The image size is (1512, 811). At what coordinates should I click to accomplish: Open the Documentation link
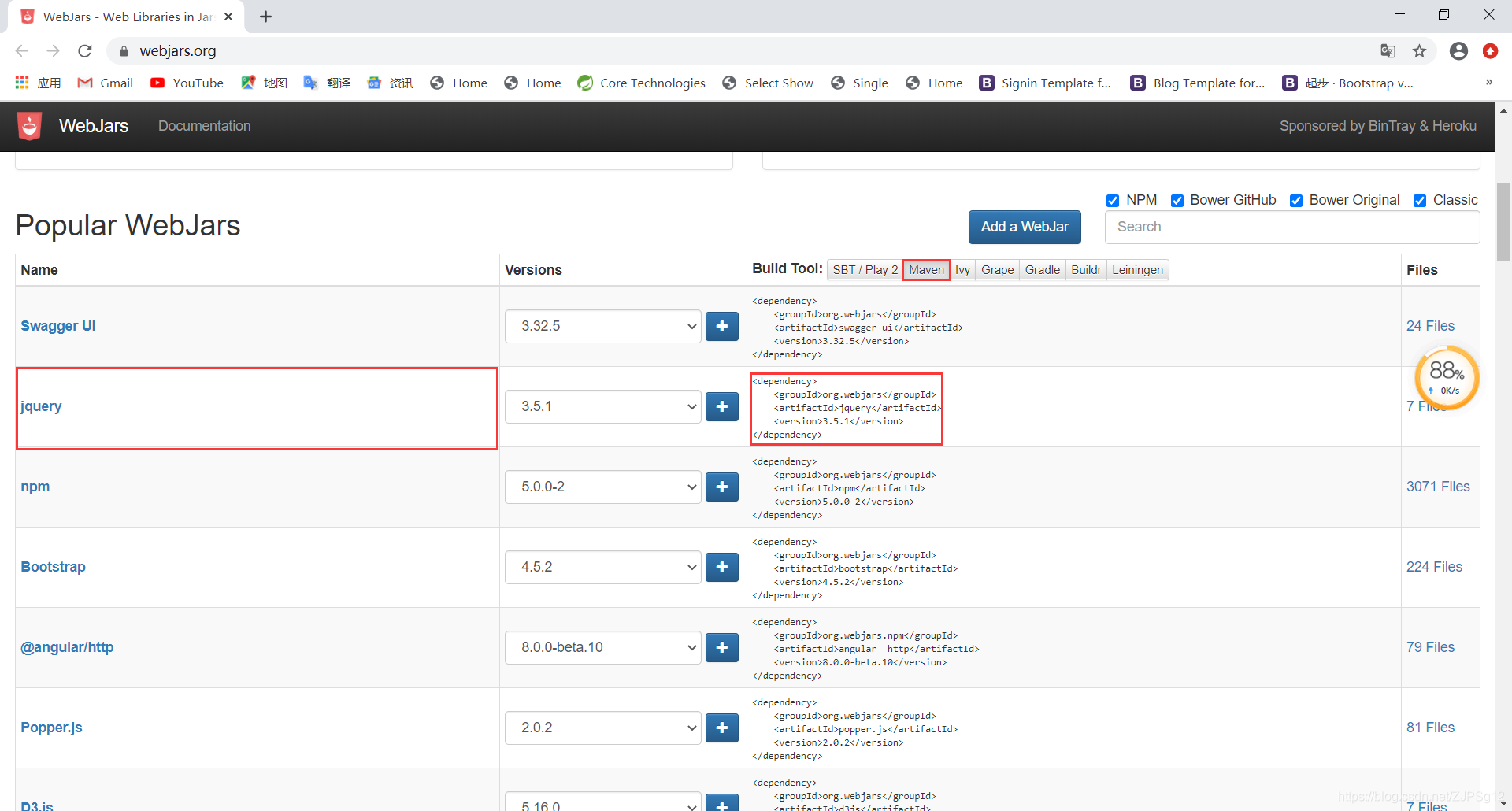coord(205,126)
